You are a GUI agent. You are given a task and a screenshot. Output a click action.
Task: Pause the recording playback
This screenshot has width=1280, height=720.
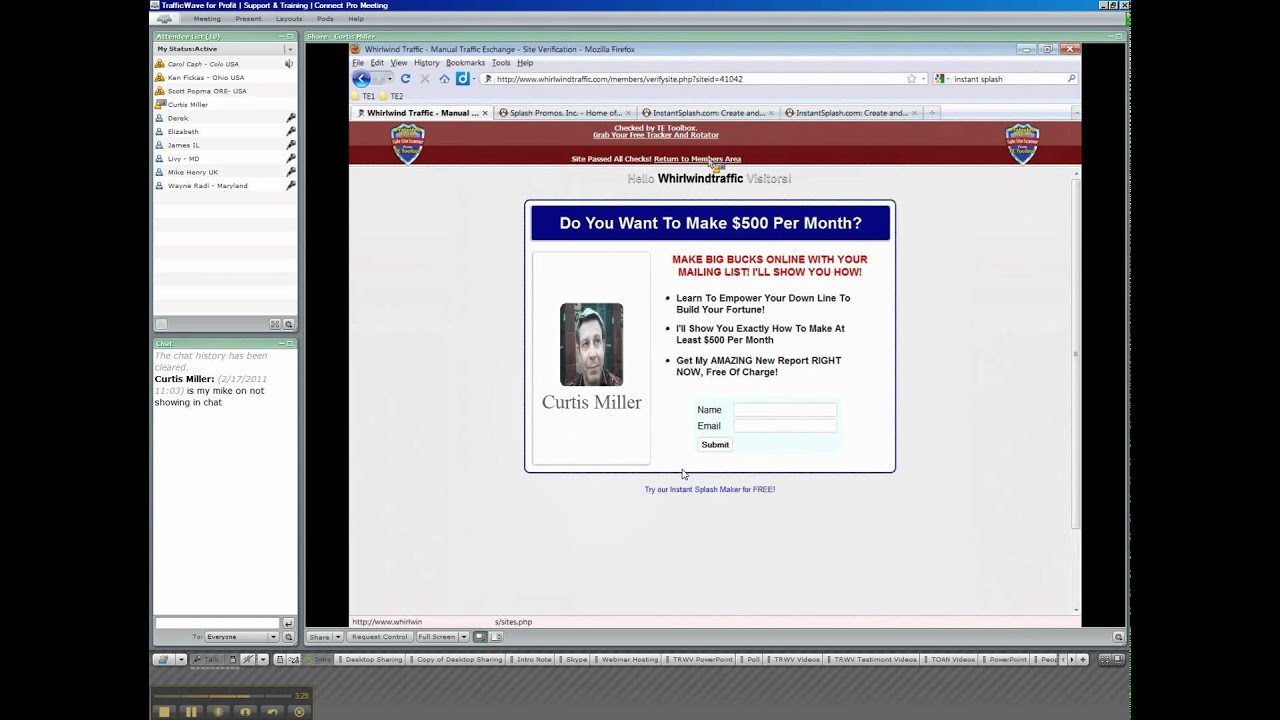pos(190,712)
